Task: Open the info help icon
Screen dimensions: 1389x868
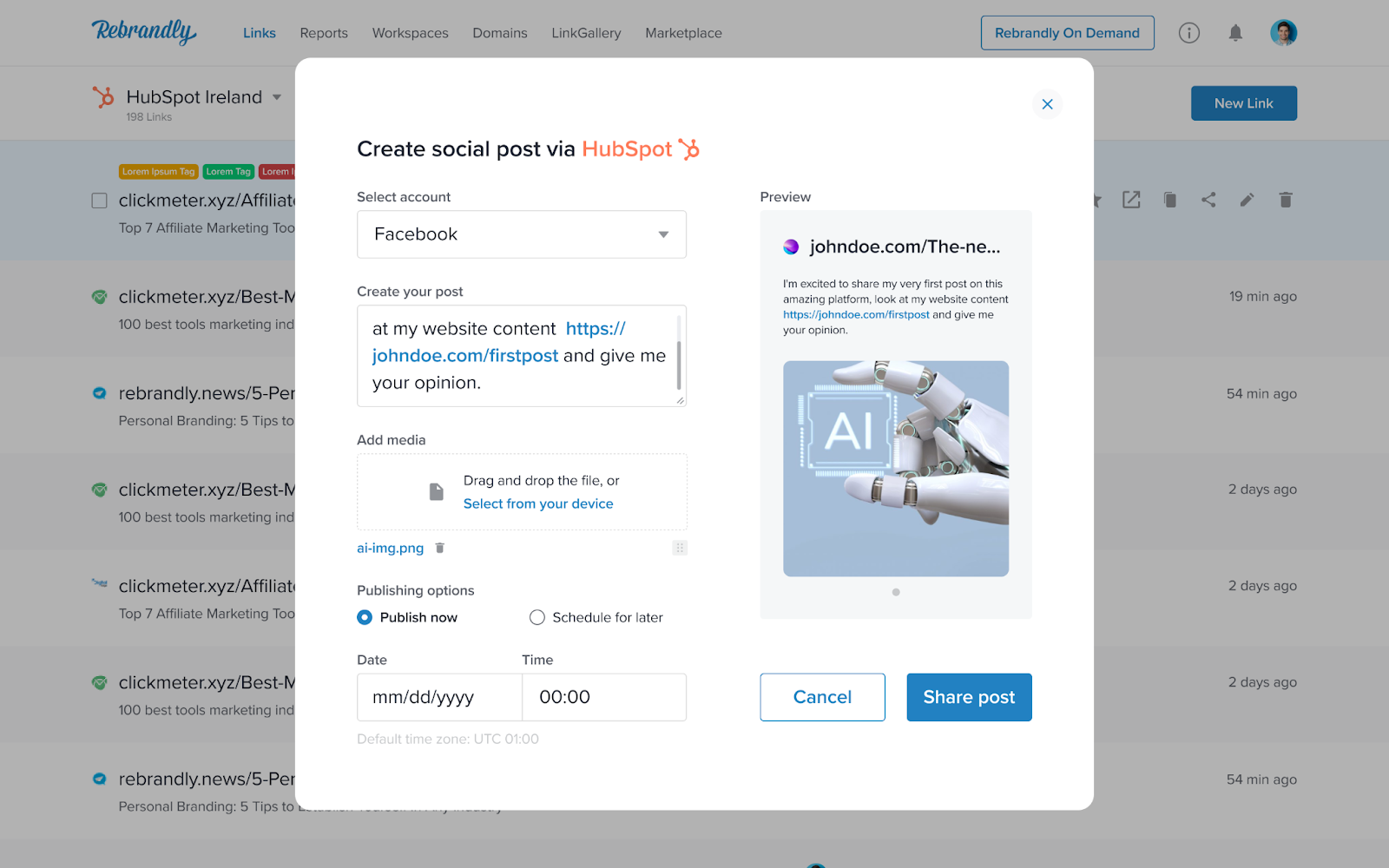Action: 1189,33
